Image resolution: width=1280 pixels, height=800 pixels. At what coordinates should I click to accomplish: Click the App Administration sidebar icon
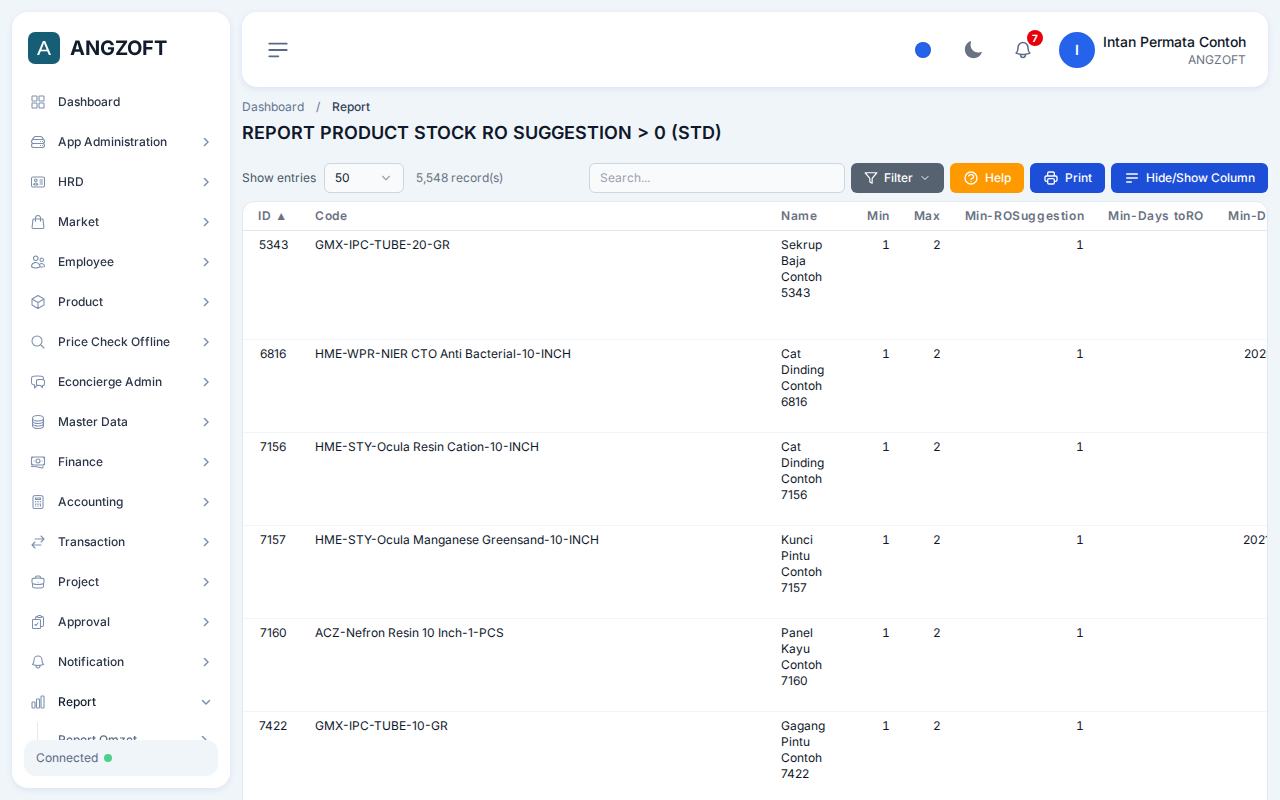[x=38, y=142]
